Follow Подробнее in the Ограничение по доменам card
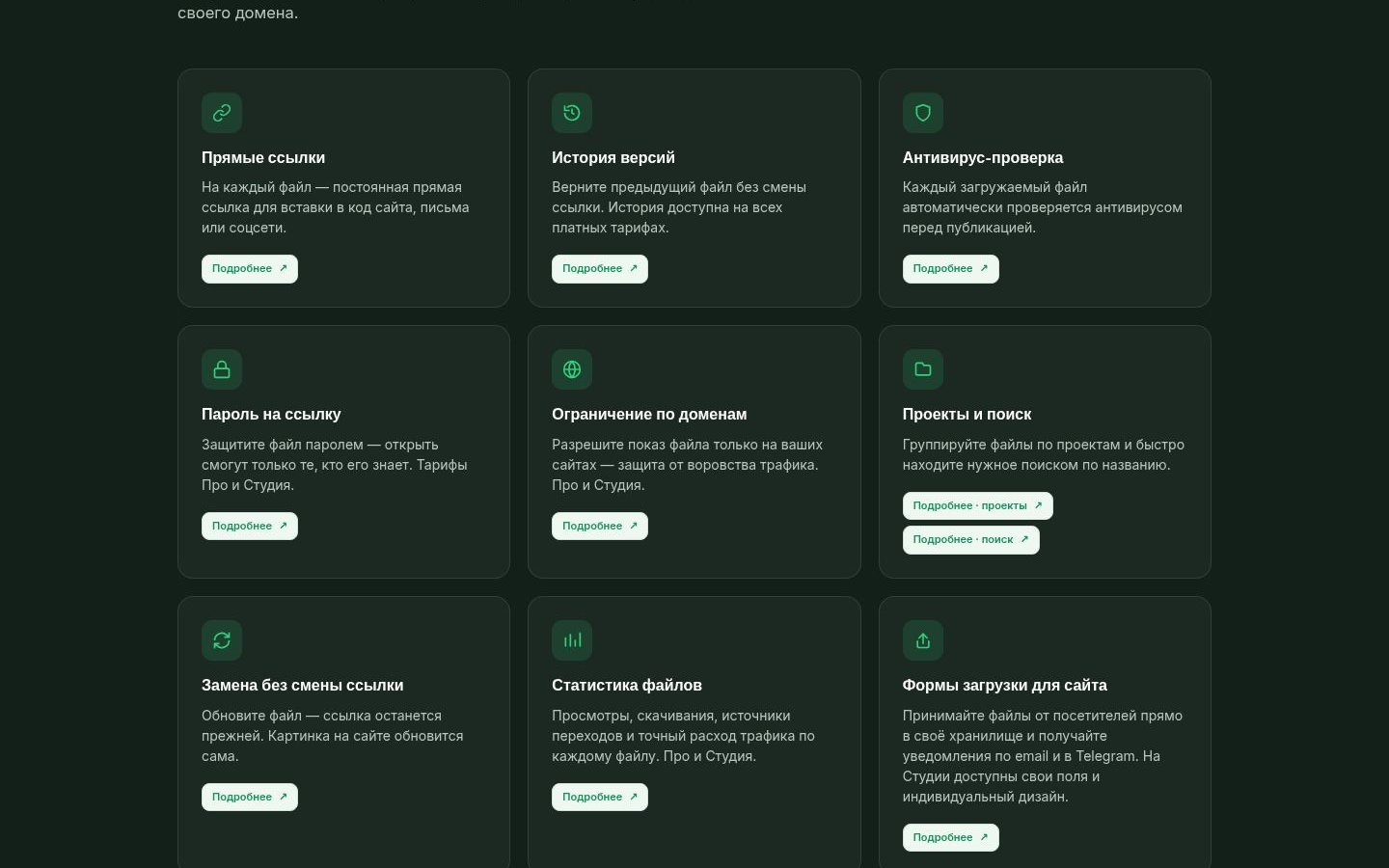Screen dimensions: 1389x868 [600, 526]
